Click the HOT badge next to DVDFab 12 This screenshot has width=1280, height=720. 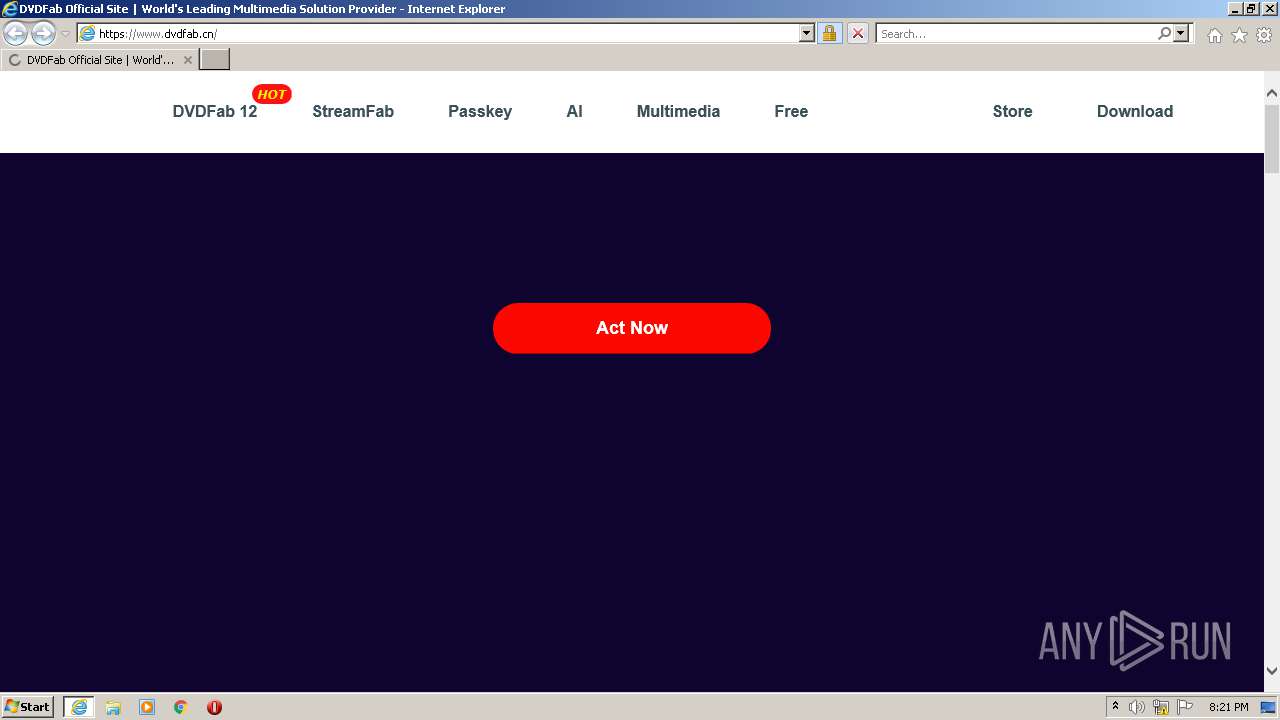point(272,94)
